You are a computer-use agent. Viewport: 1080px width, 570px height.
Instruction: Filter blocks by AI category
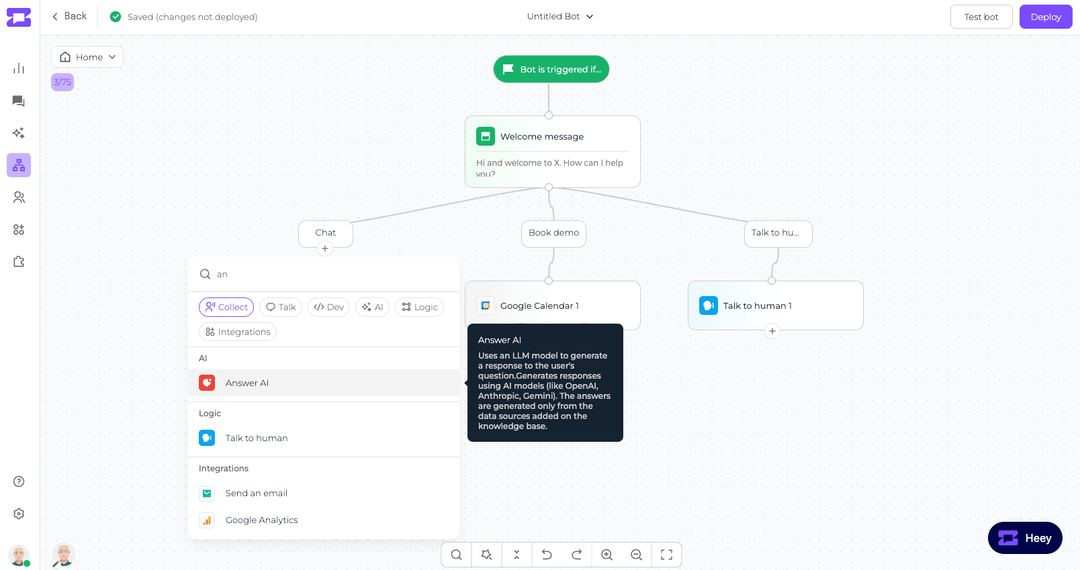[373, 307]
